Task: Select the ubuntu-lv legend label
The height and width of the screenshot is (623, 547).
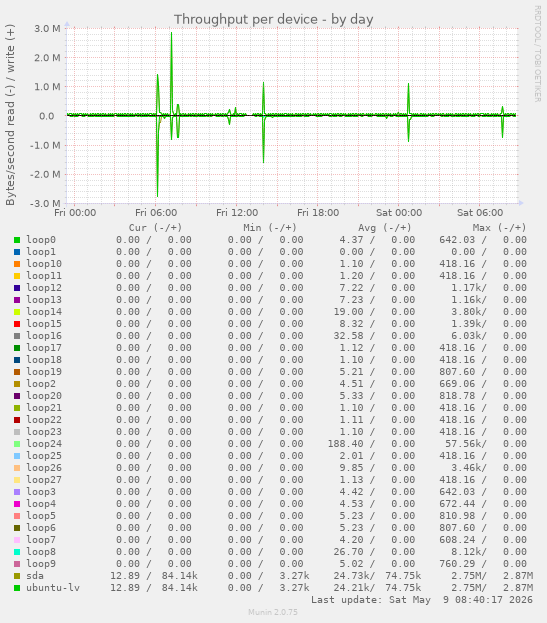Action: pos(53,588)
